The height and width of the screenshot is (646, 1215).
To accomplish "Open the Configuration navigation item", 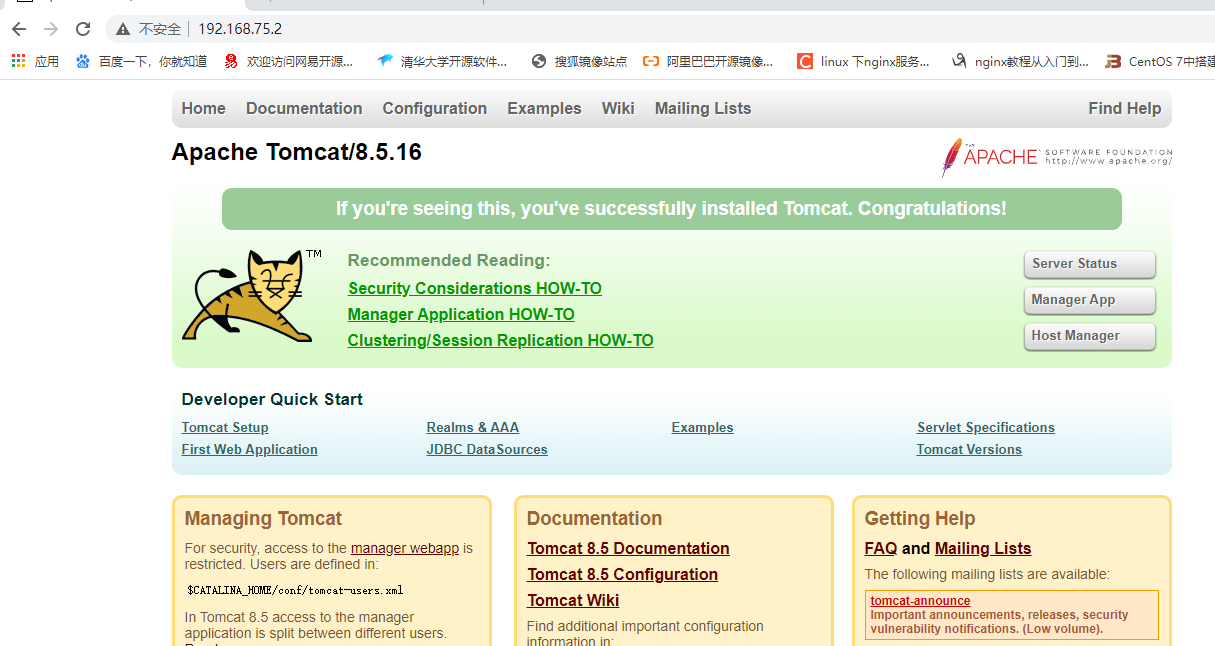I will [435, 108].
